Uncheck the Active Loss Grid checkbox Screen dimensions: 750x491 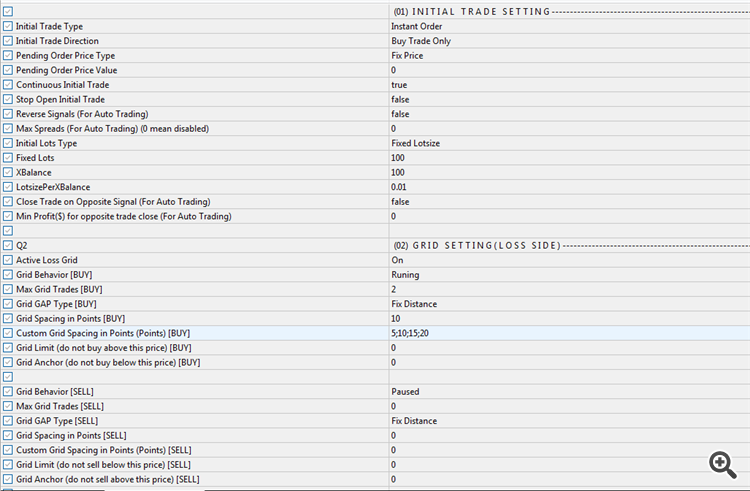coord(8,260)
